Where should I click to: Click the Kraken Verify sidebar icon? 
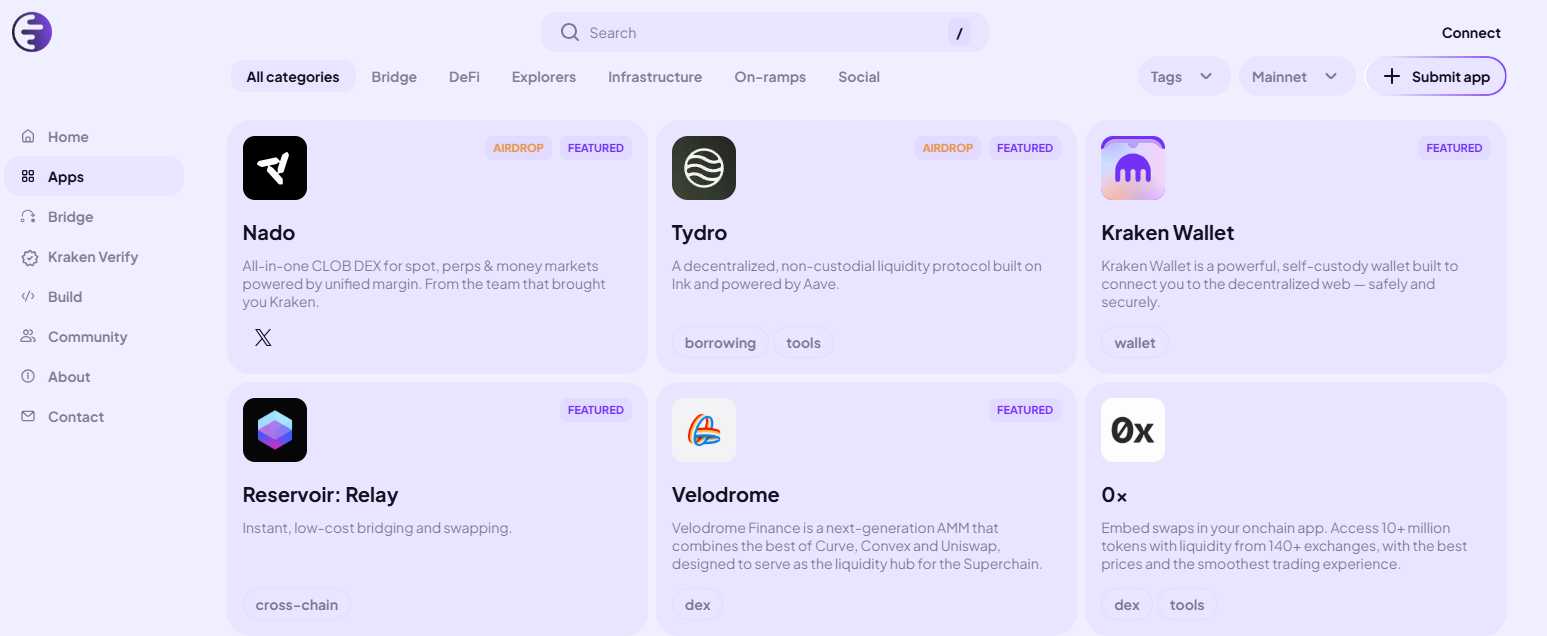tap(29, 256)
